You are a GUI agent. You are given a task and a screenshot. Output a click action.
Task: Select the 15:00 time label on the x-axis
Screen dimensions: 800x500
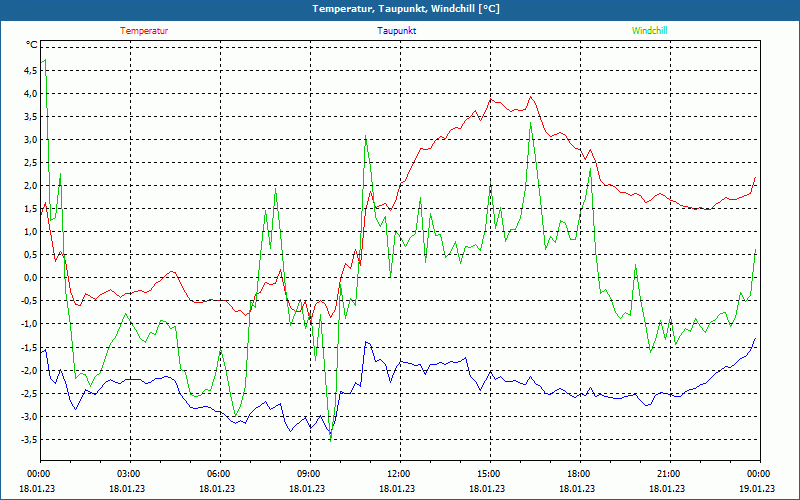[488, 474]
